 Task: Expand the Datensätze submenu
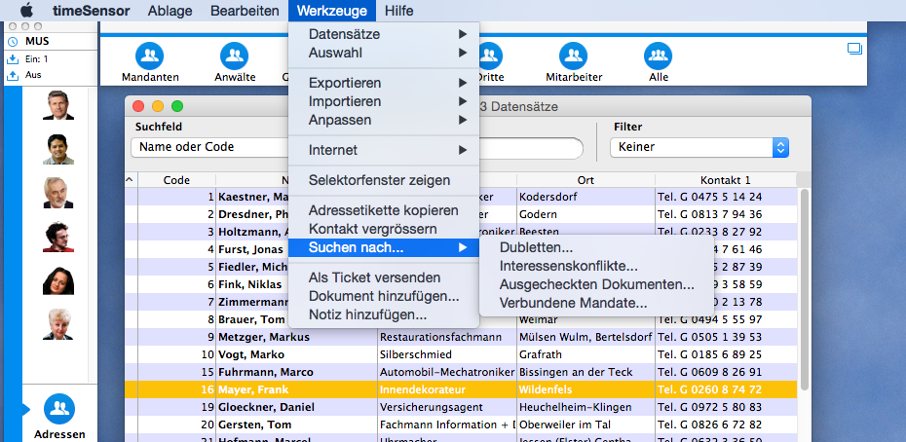pyautogui.click(x=384, y=34)
